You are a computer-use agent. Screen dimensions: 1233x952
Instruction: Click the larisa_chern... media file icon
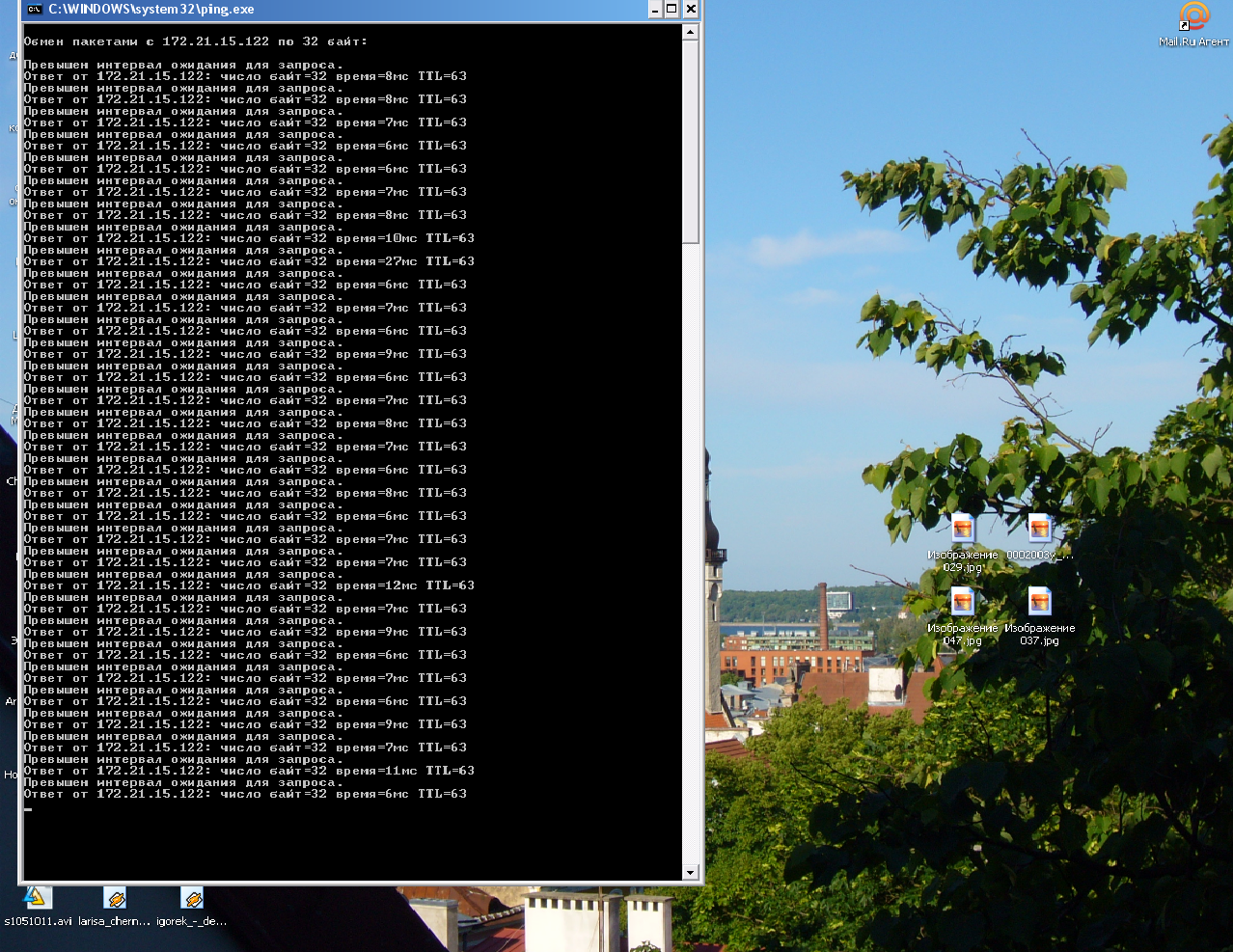(x=115, y=899)
